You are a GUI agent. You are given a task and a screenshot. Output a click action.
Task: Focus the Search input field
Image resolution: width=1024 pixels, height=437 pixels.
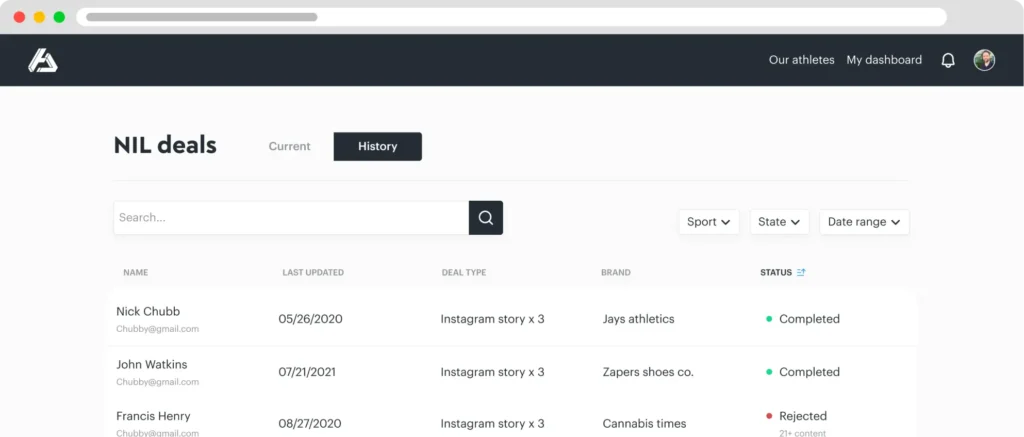click(x=290, y=218)
